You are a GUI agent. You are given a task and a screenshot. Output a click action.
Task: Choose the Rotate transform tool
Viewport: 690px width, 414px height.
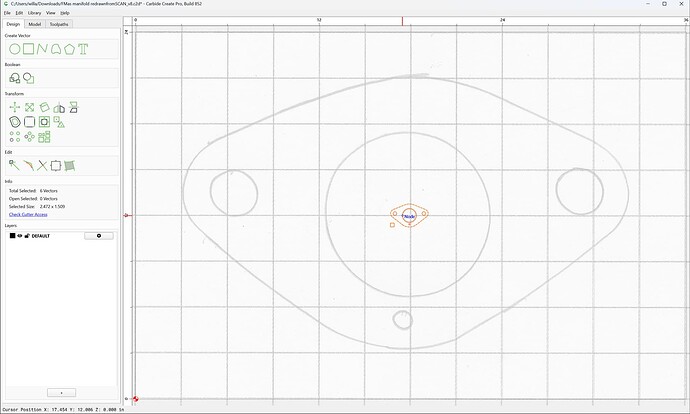44,107
